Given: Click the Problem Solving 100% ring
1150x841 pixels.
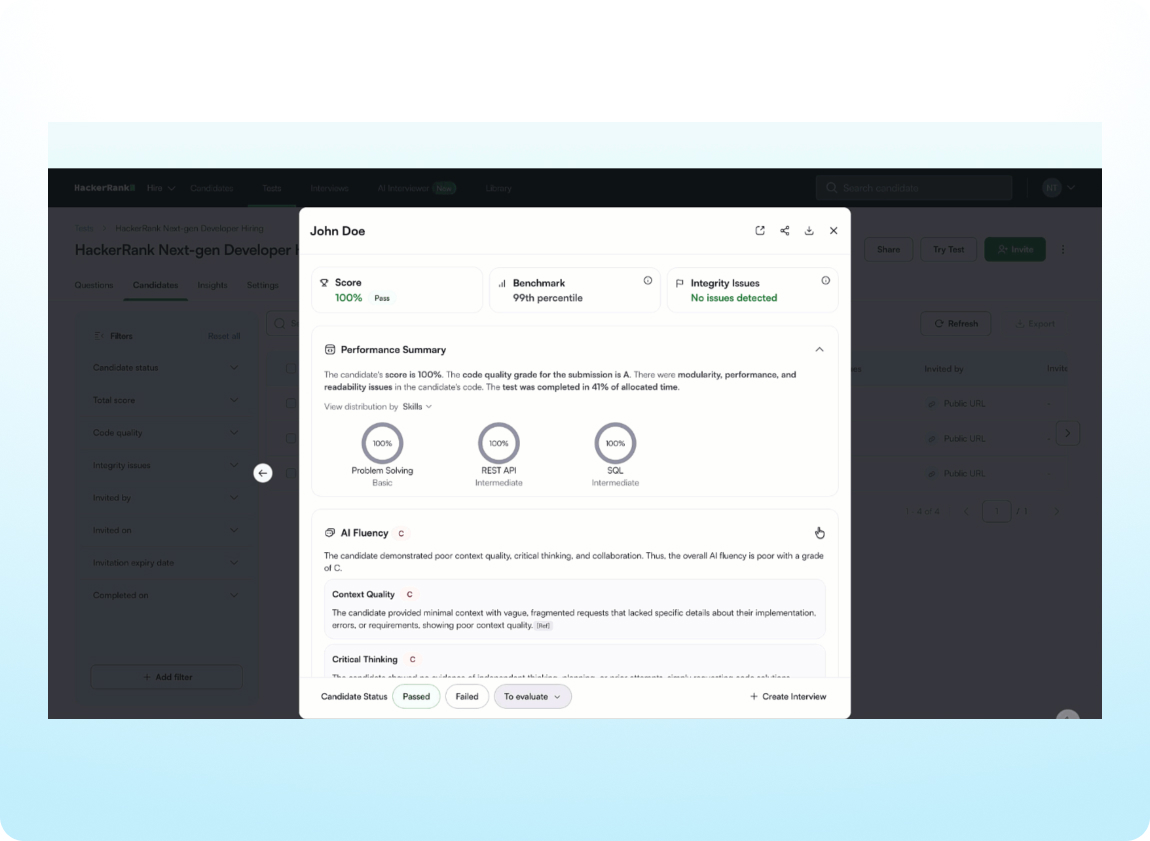Looking at the screenshot, I should point(382,443).
